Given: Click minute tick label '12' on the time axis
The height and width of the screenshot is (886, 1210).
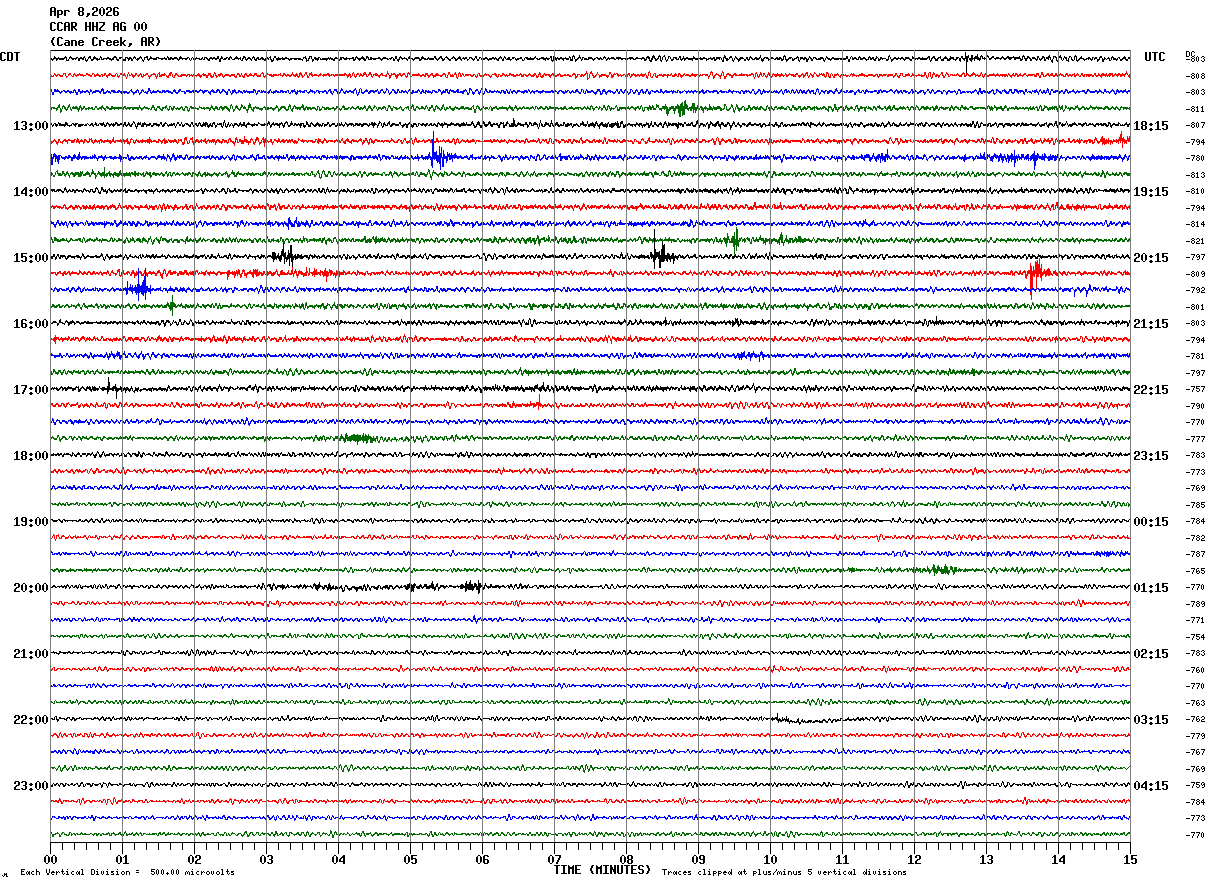Looking at the screenshot, I should pos(914,859).
